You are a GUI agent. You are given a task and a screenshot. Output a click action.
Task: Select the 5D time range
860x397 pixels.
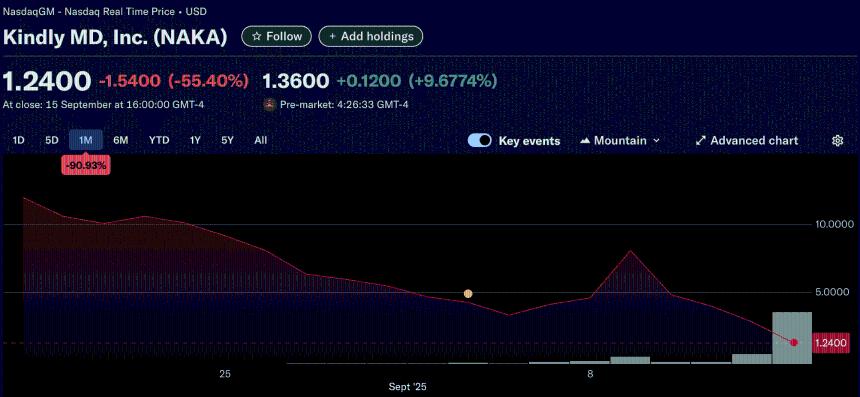52,140
